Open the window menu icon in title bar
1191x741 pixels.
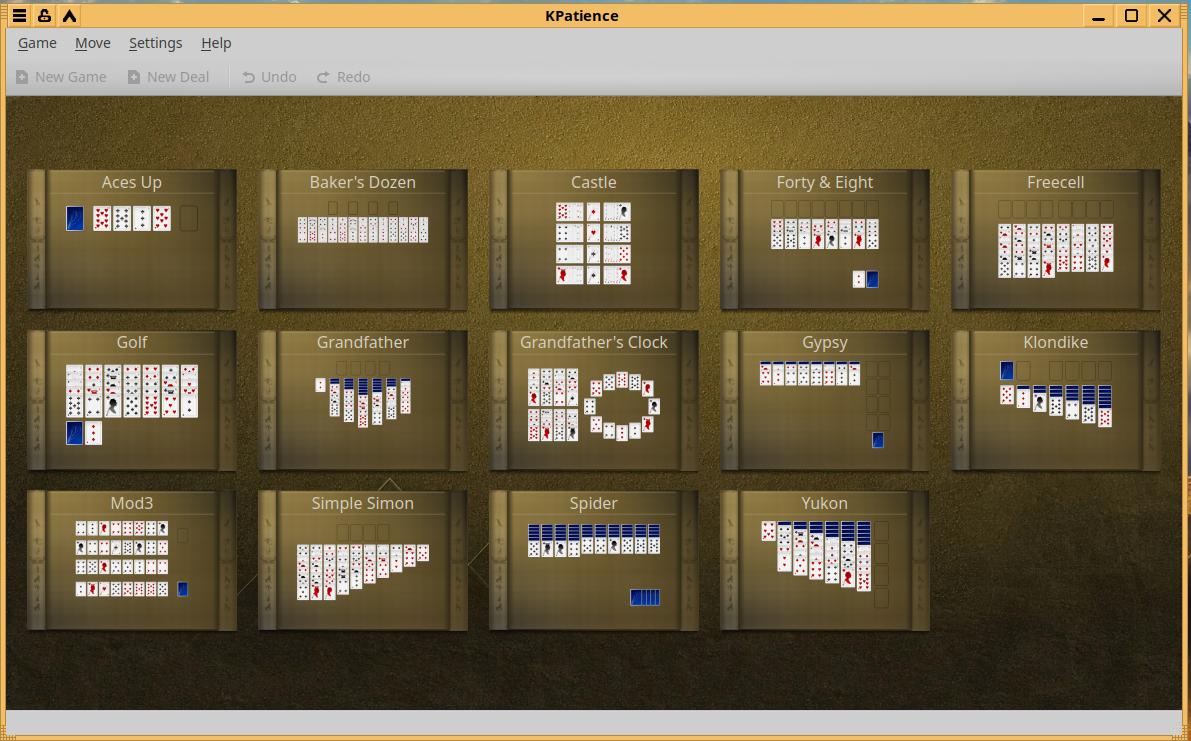point(20,16)
